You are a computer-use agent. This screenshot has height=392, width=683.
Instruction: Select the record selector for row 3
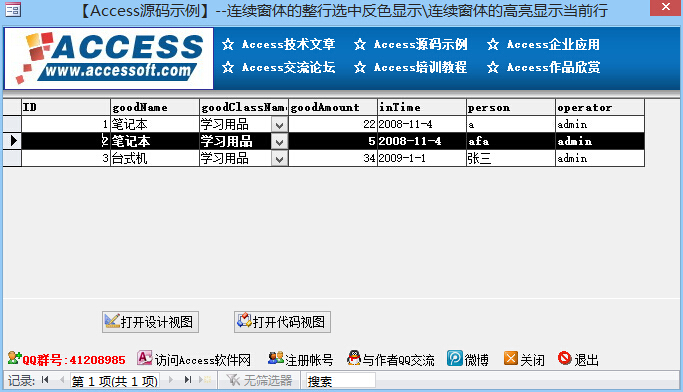point(12,159)
